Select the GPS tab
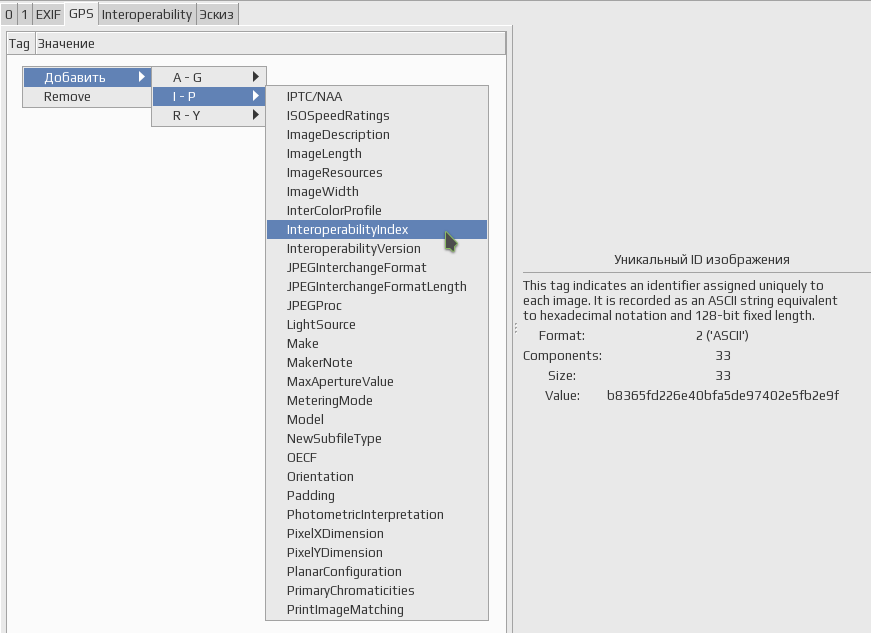871x633 pixels. point(81,13)
